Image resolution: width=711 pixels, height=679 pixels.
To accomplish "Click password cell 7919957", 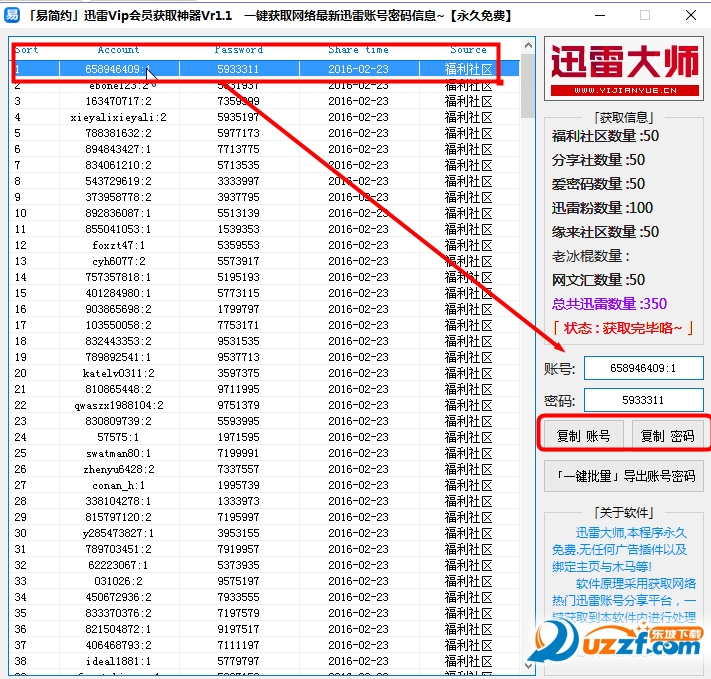I will pyautogui.click(x=239, y=549).
